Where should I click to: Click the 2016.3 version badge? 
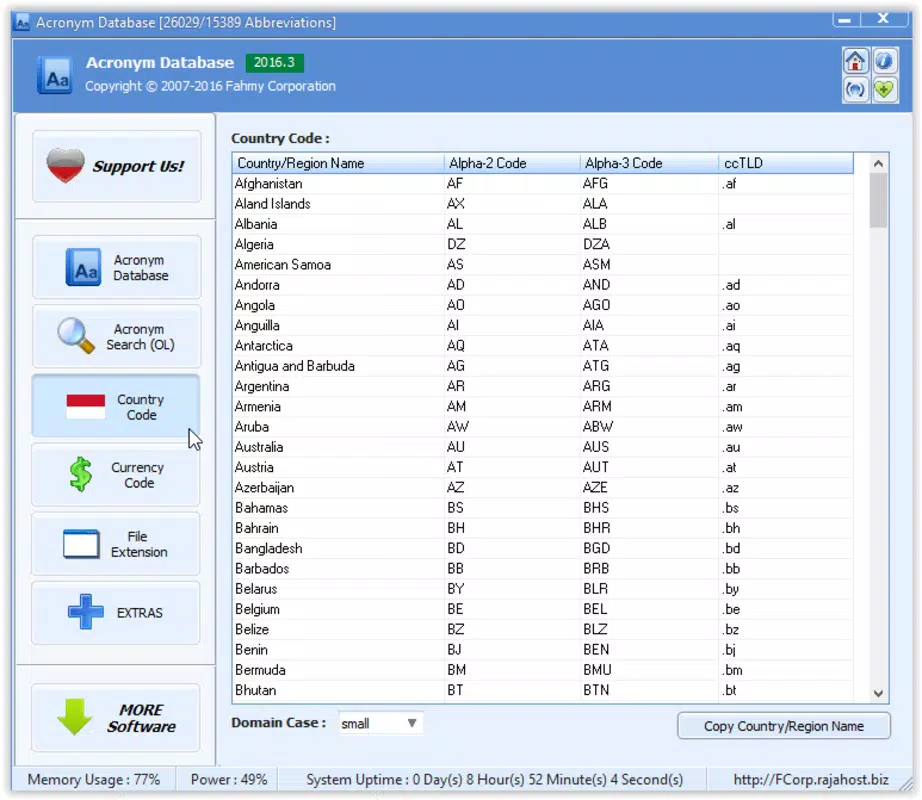pos(275,62)
